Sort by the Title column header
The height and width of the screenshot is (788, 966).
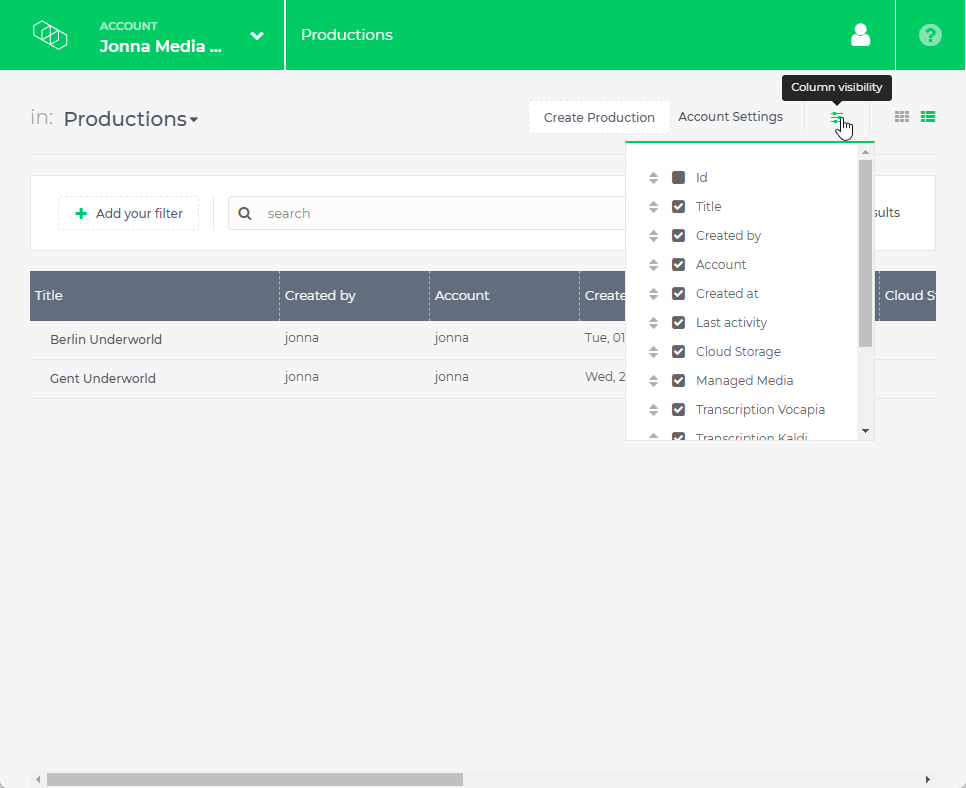154,296
